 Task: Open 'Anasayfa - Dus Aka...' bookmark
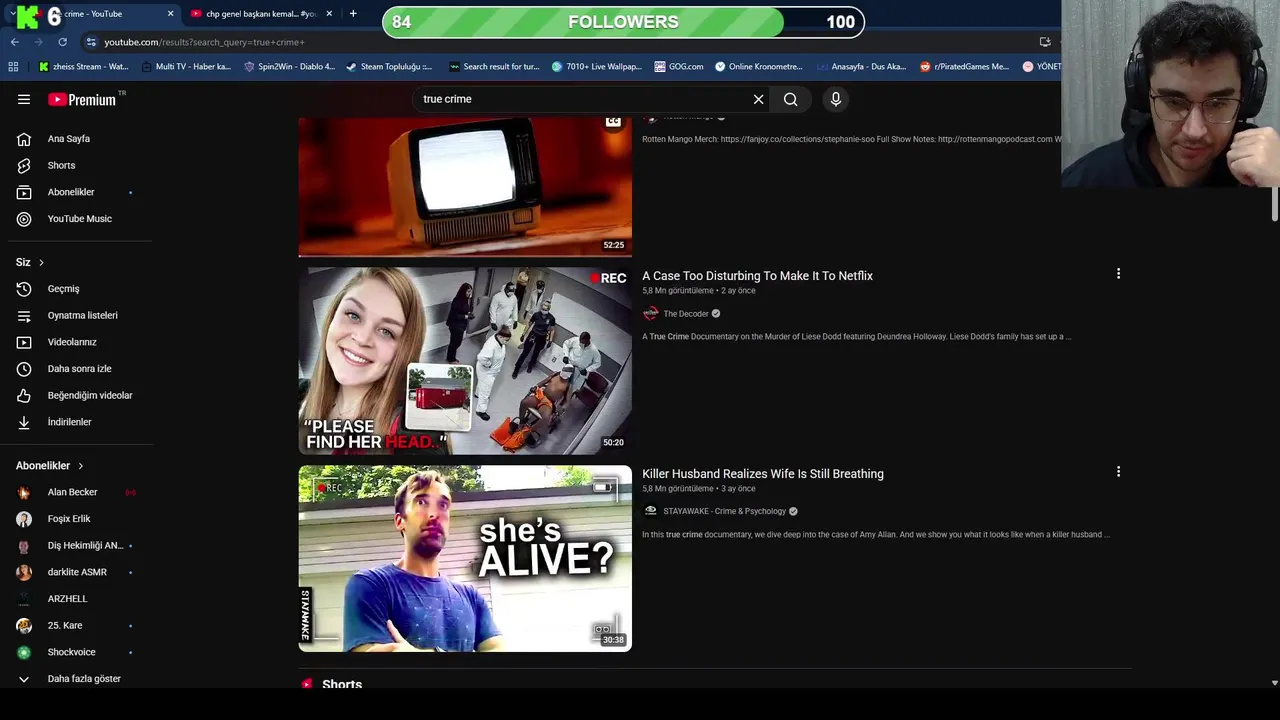point(861,67)
